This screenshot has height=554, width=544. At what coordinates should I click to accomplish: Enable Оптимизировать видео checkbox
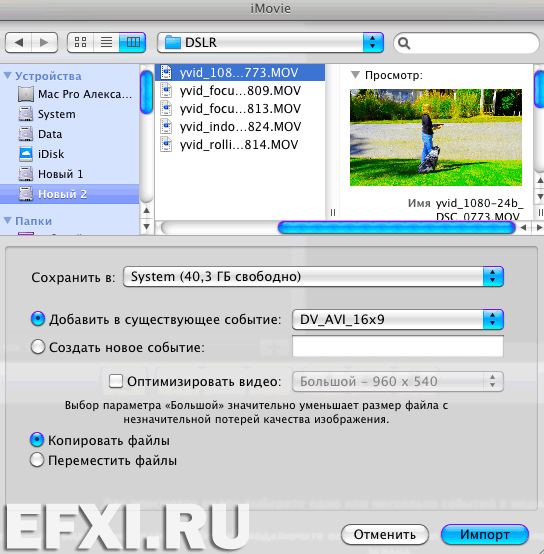[x=116, y=381]
